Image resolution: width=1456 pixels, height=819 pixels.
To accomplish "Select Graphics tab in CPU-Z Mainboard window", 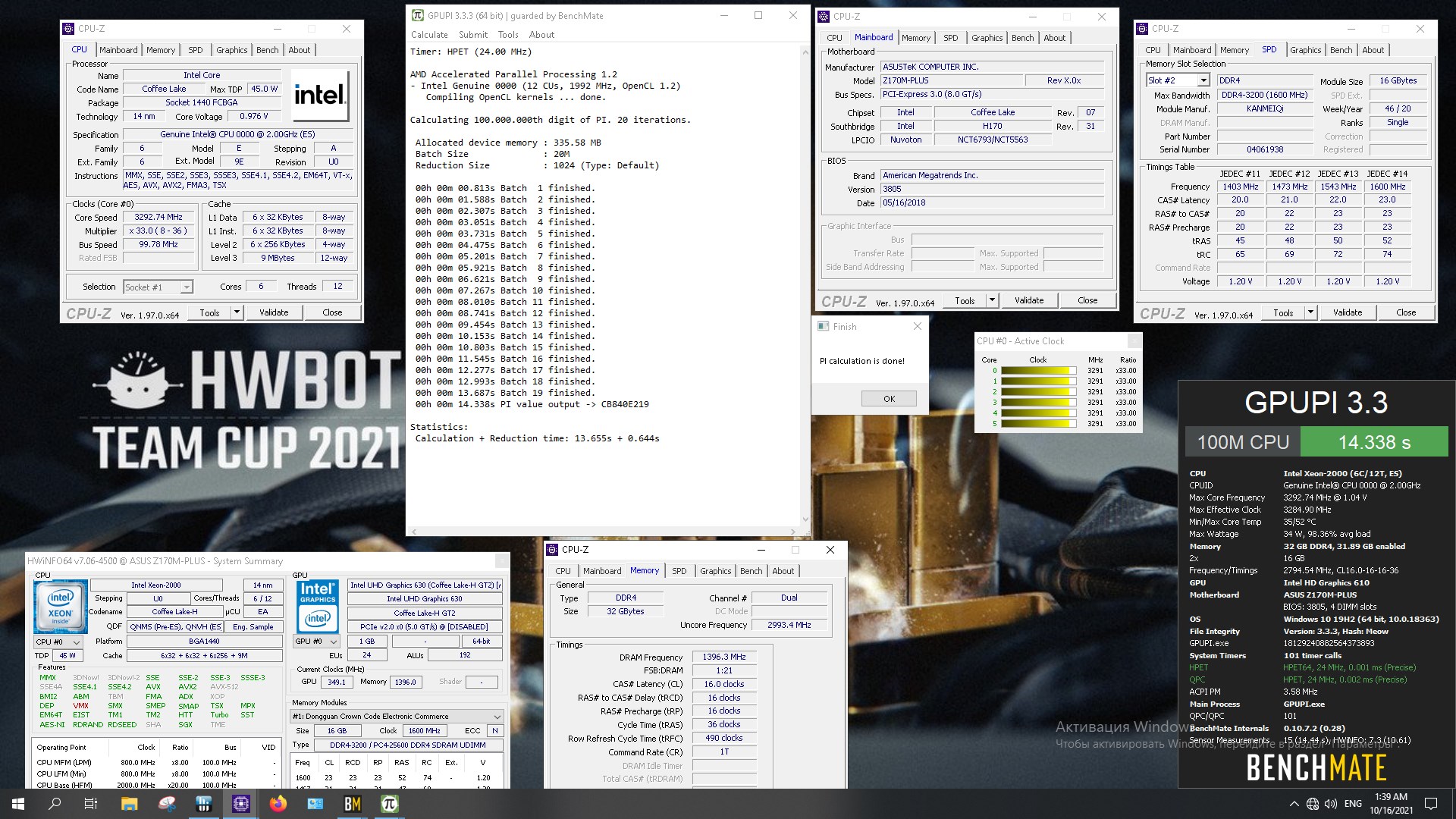I will (x=987, y=38).
